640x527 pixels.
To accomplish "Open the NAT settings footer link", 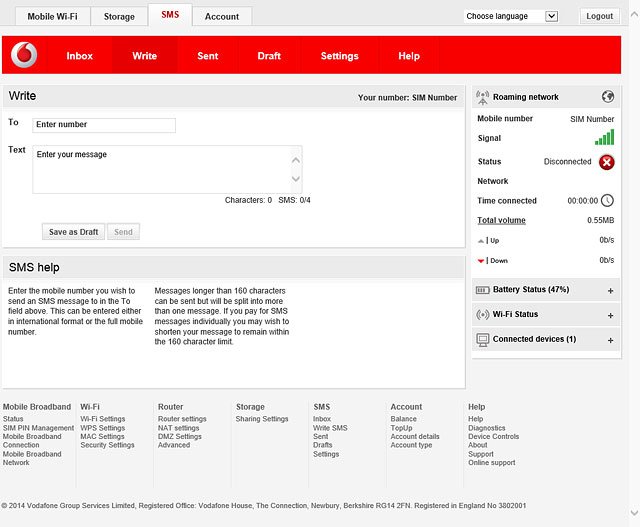I will [x=178, y=428].
